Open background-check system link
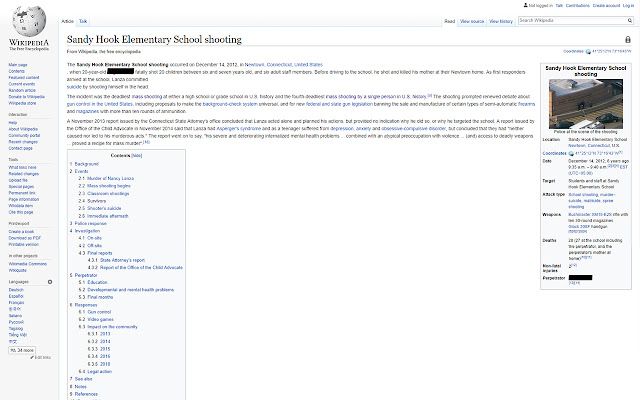The image size is (640, 400). tap(230, 104)
